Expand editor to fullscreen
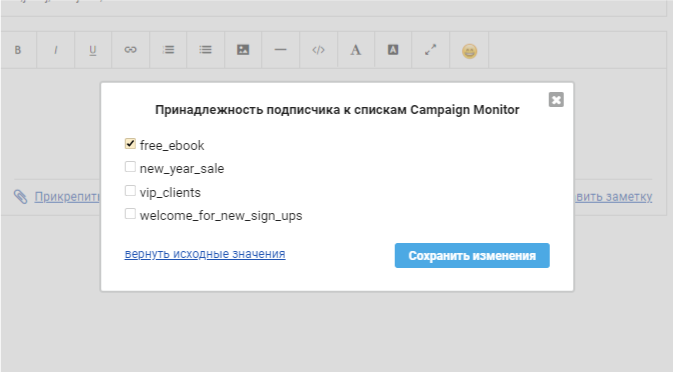 (430, 50)
